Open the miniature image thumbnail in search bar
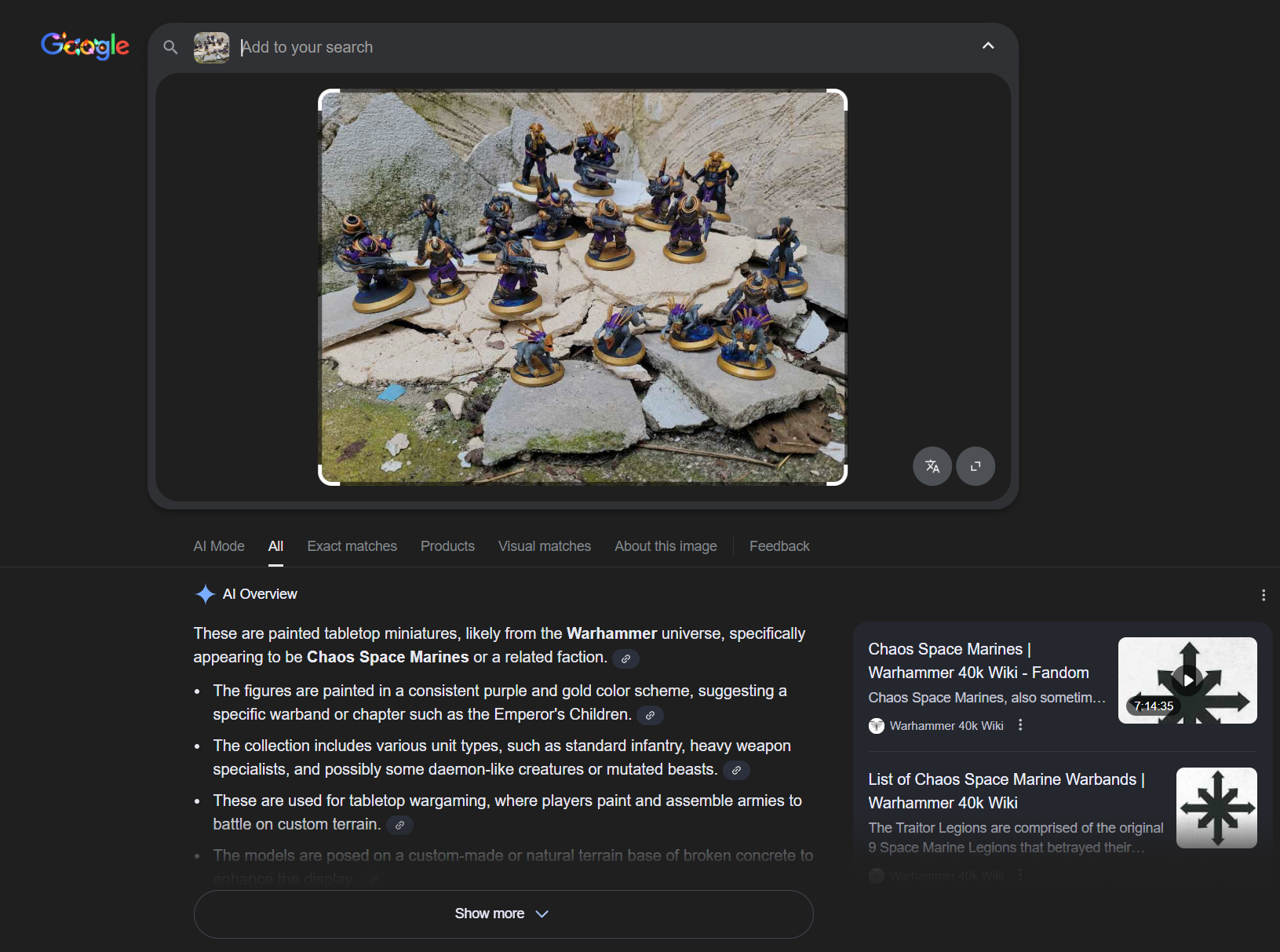This screenshot has width=1280, height=952. 211,47
